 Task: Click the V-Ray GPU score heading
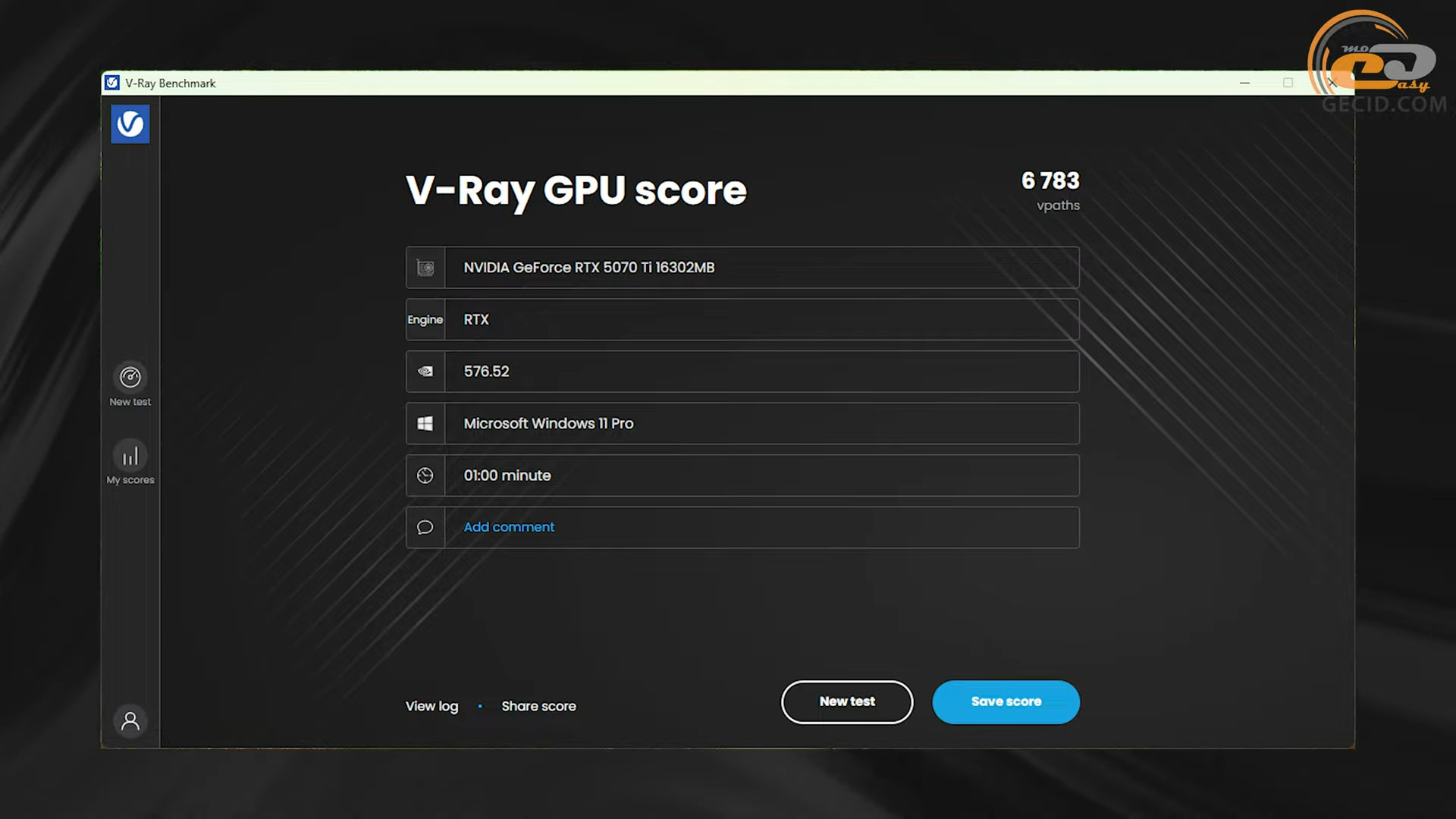click(576, 190)
